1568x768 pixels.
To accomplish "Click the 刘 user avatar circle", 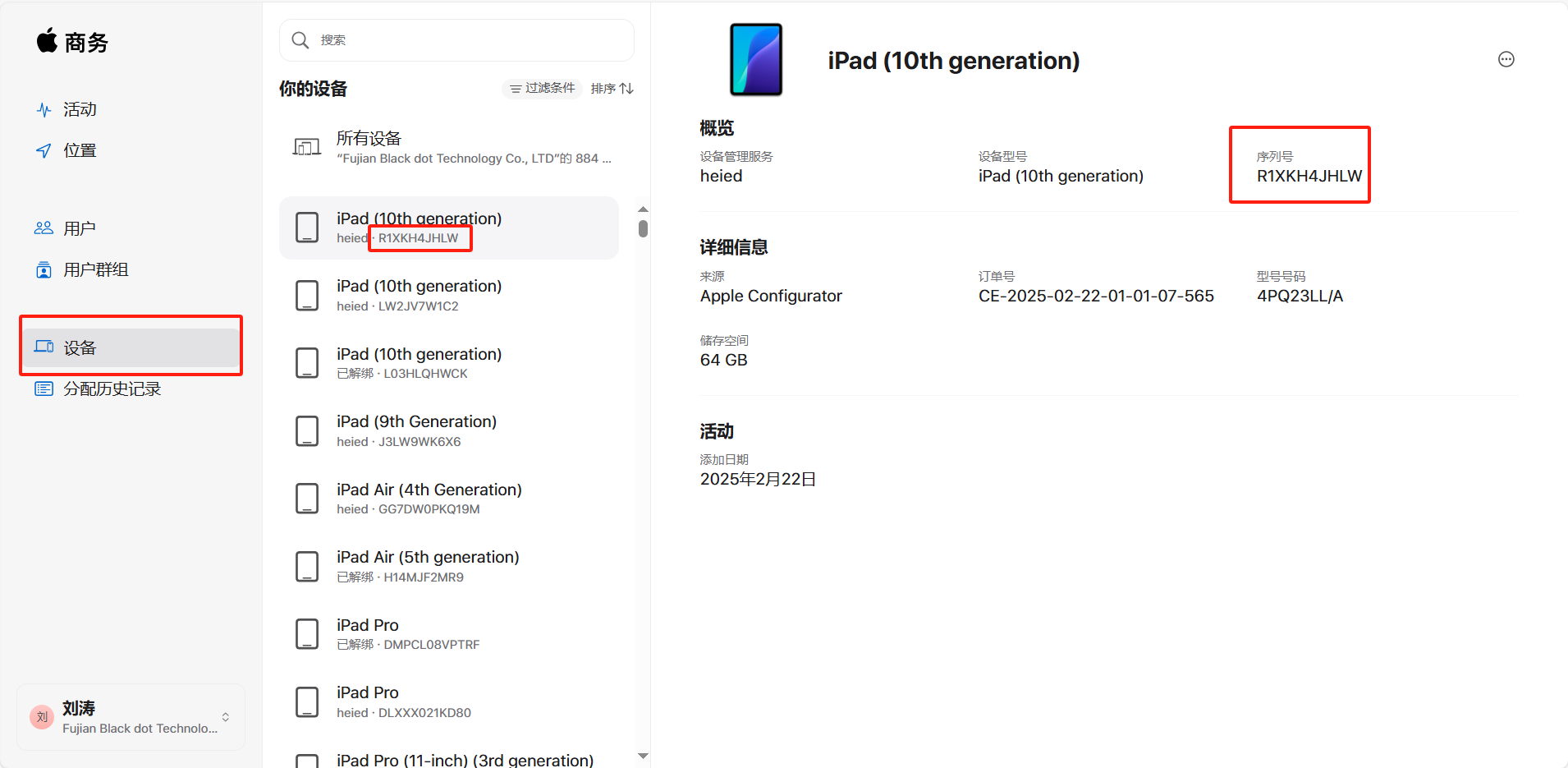I will coord(42,717).
